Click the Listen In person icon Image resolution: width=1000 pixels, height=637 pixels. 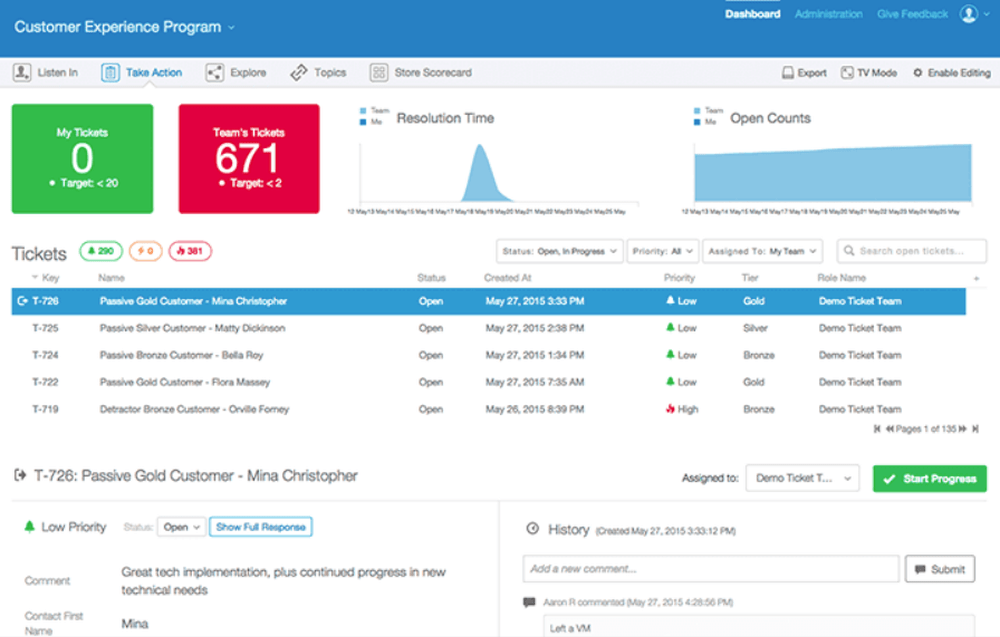click(22, 72)
